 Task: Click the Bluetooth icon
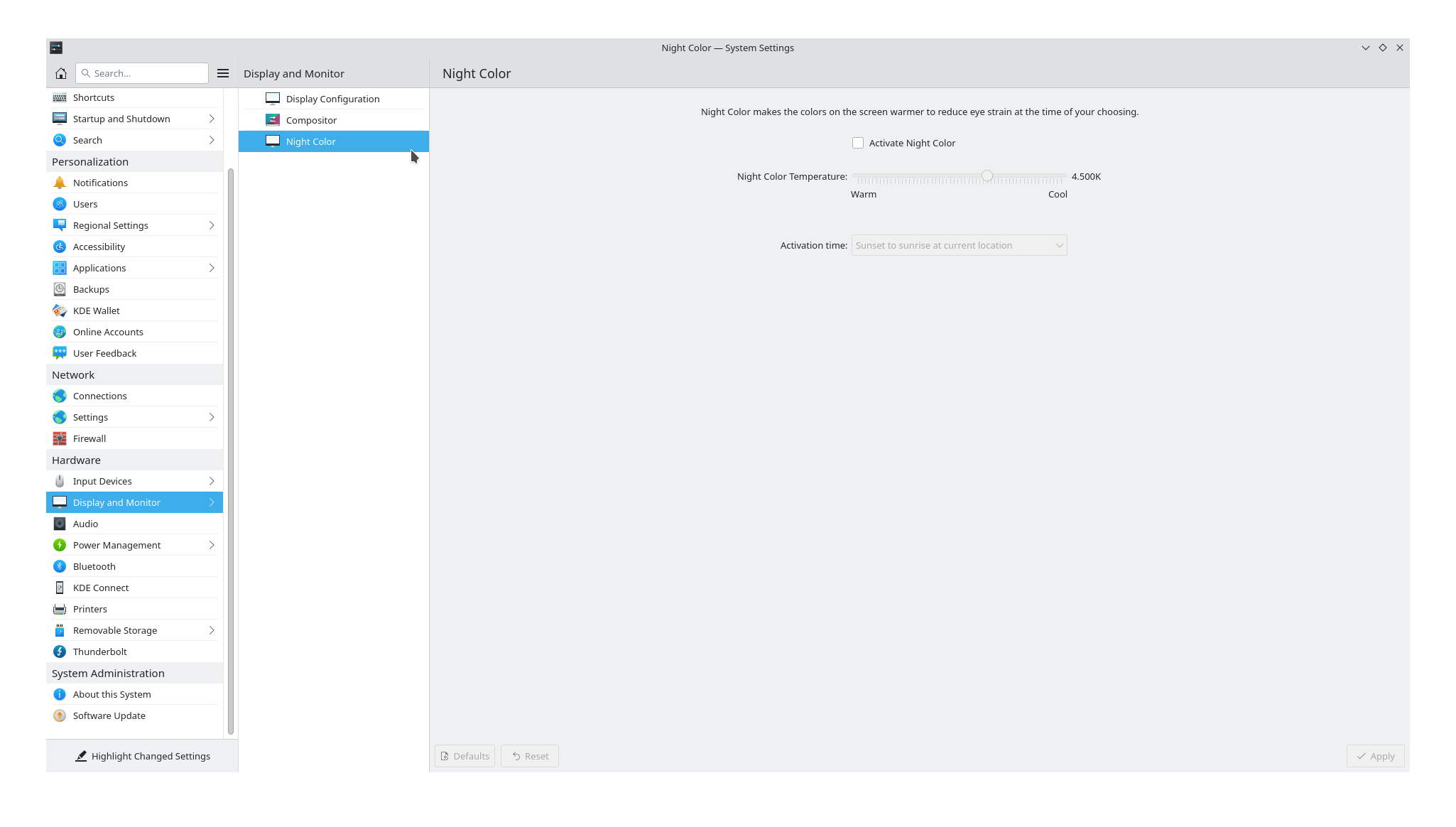click(x=59, y=566)
